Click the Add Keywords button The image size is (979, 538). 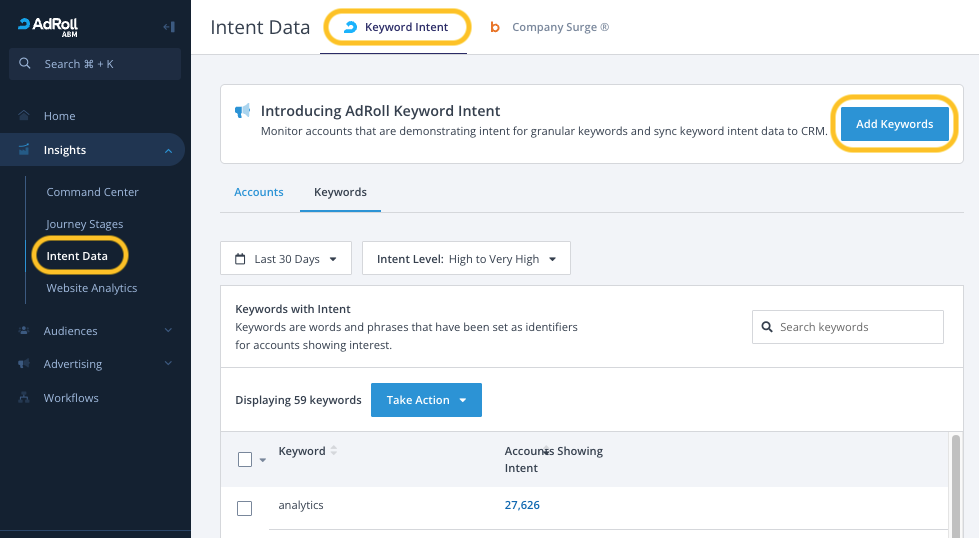(x=894, y=124)
